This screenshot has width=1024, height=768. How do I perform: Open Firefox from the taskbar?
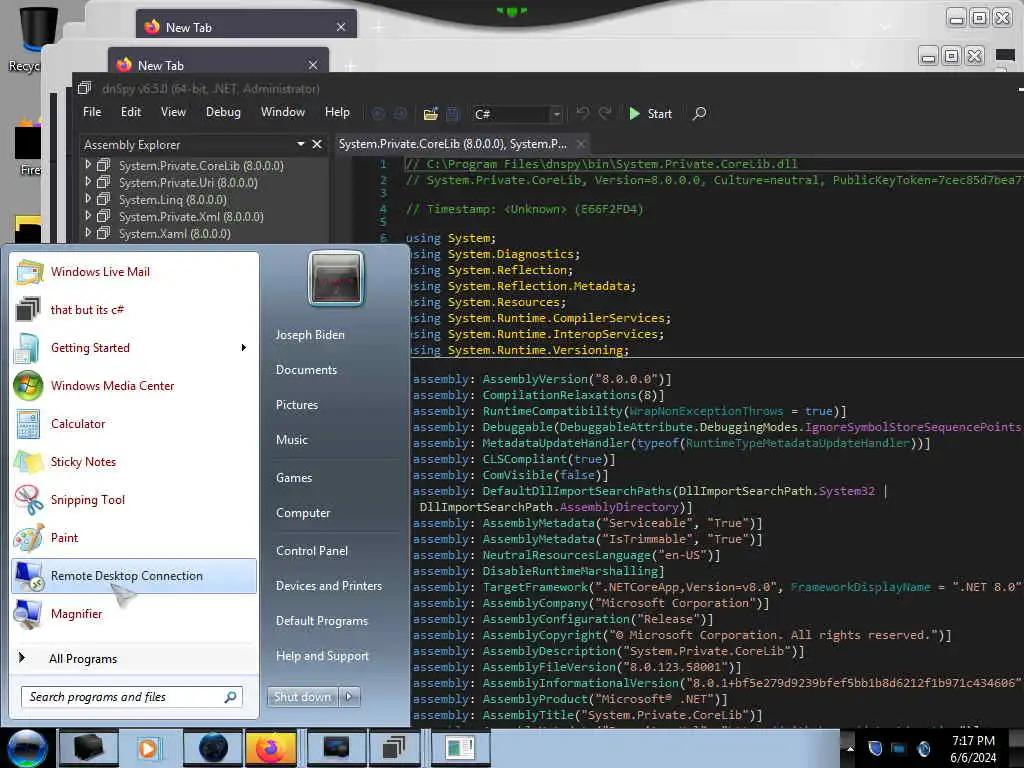270,748
